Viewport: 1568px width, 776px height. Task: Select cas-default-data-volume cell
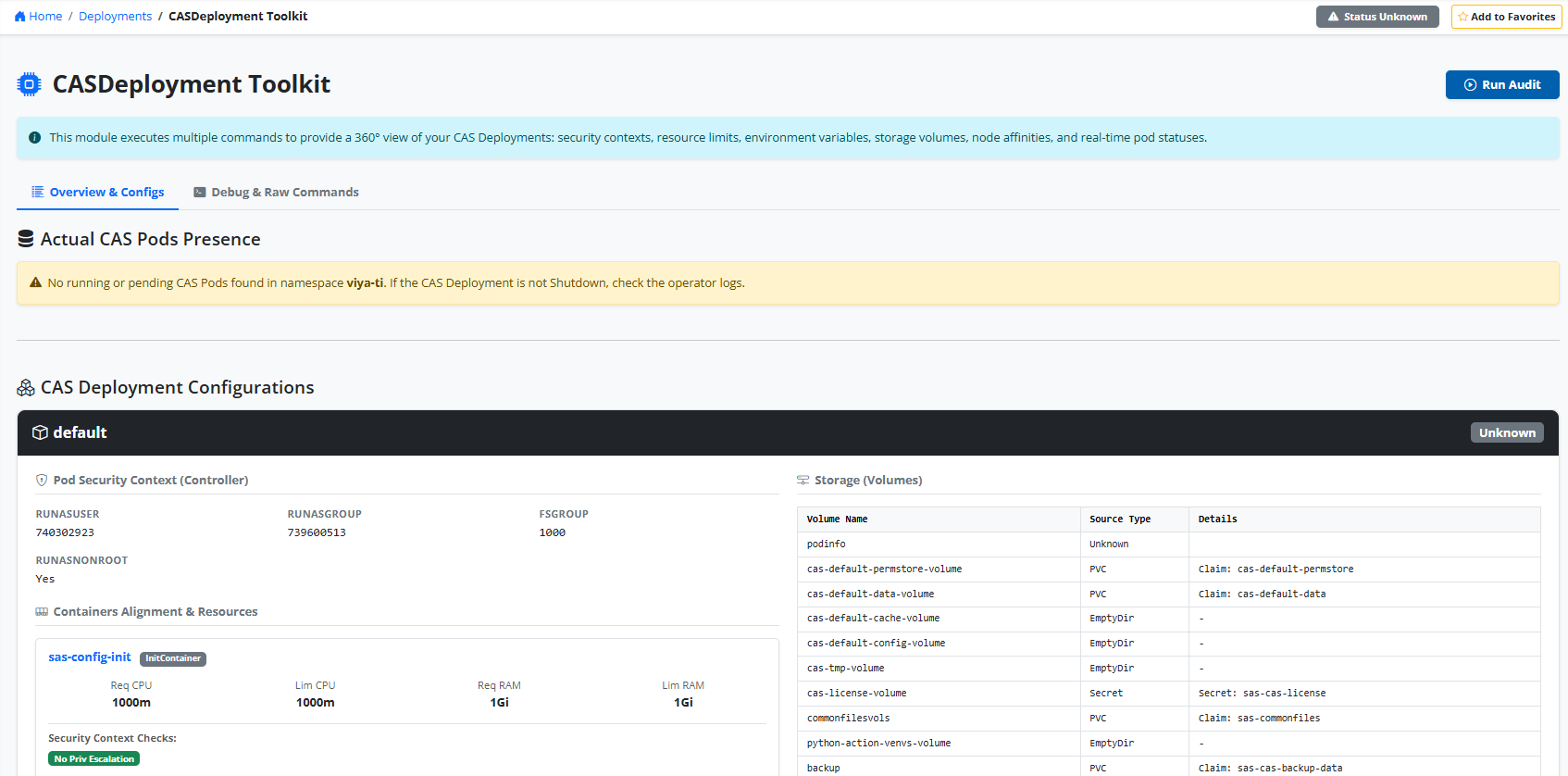[938, 595]
